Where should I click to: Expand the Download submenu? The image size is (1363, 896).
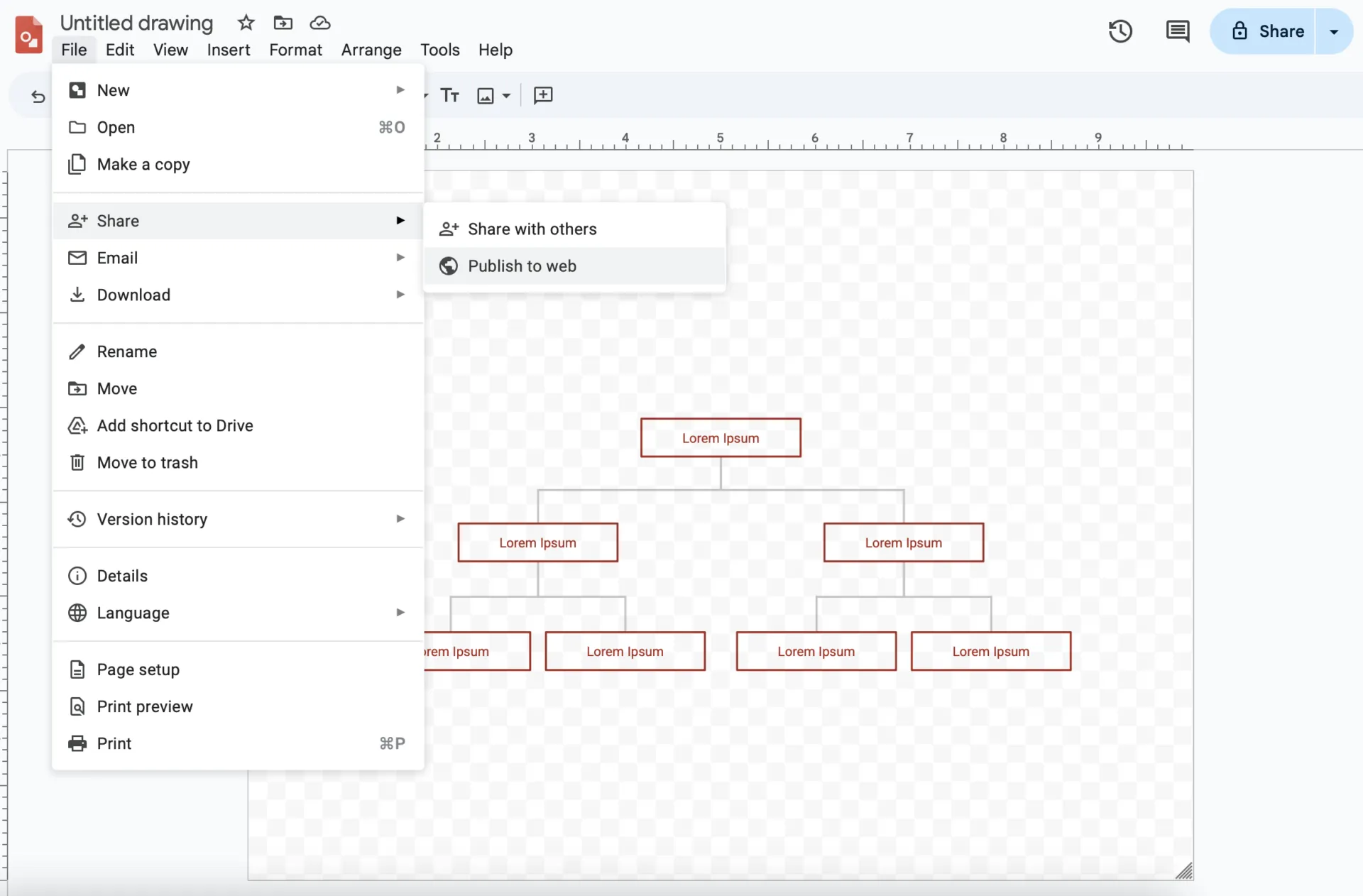click(x=238, y=295)
